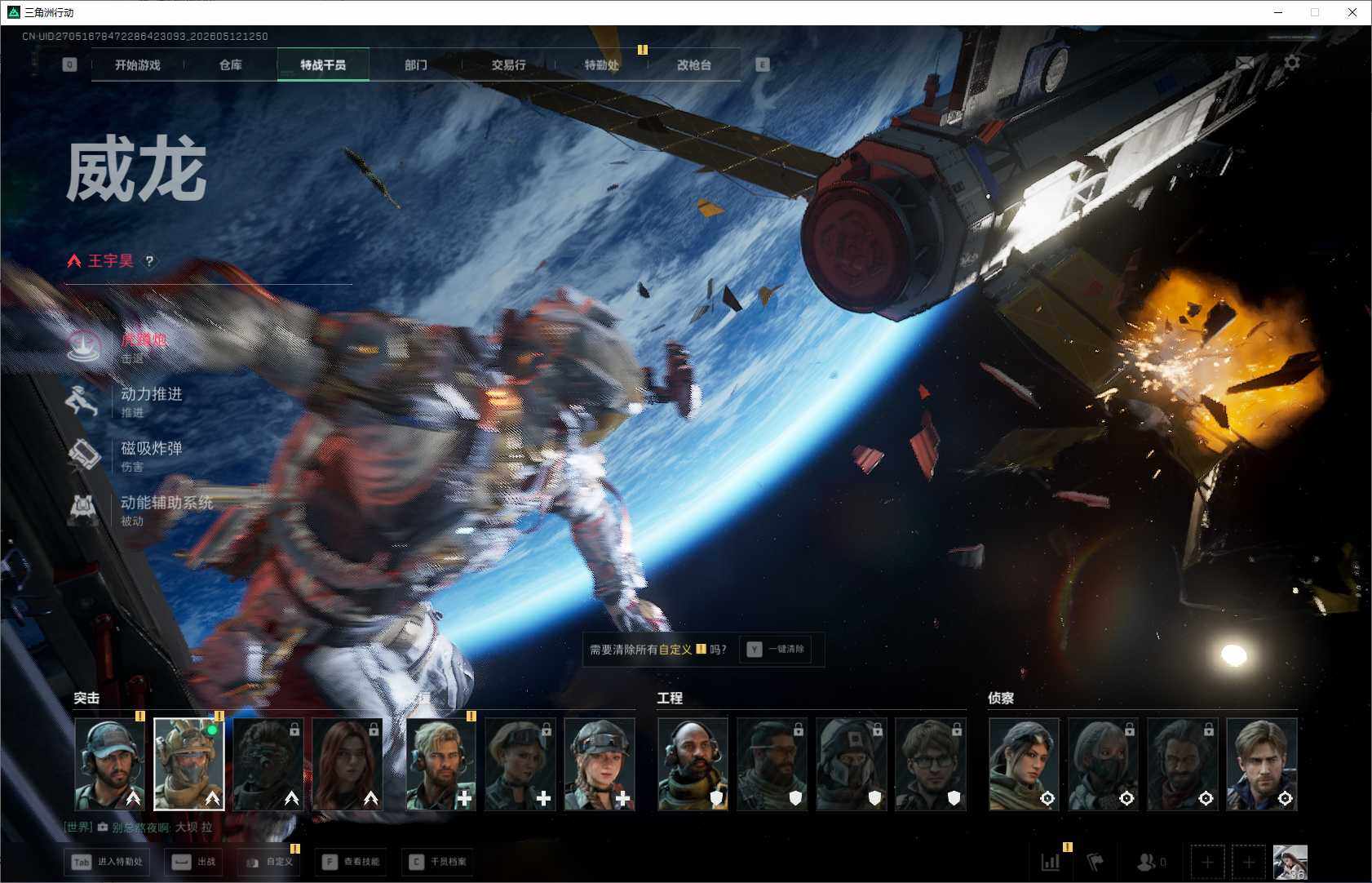Switch to the 仓库 tab
The width and height of the screenshot is (1372, 883).
pyautogui.click(x=231, y=64)
